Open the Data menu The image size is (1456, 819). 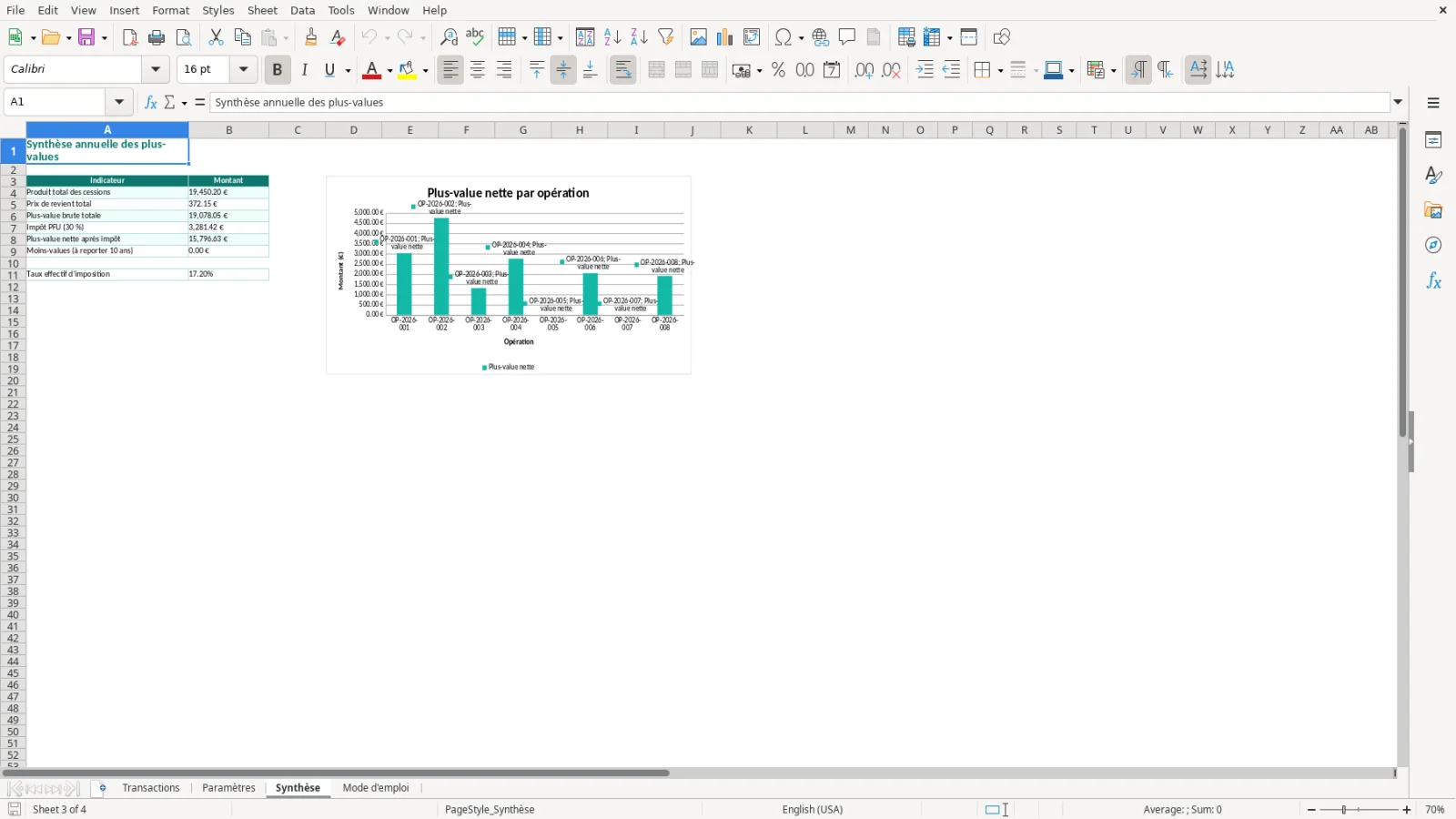[303, 10]
